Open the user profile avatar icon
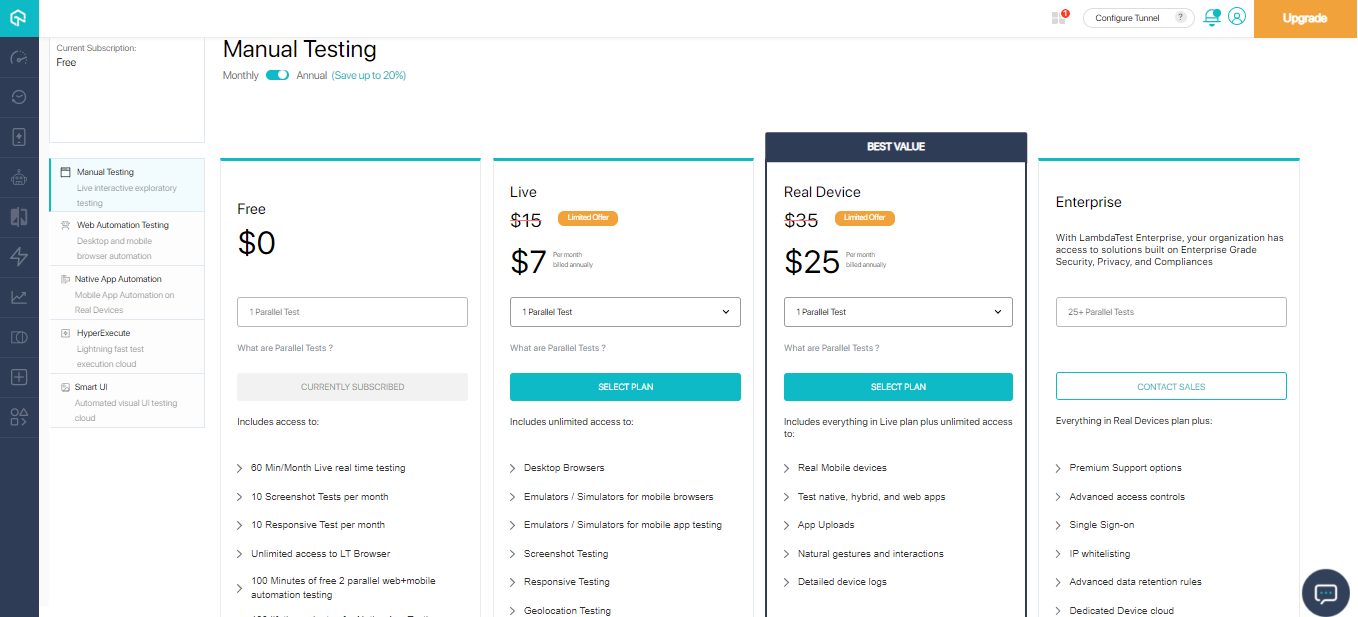 pos(1237,17)
